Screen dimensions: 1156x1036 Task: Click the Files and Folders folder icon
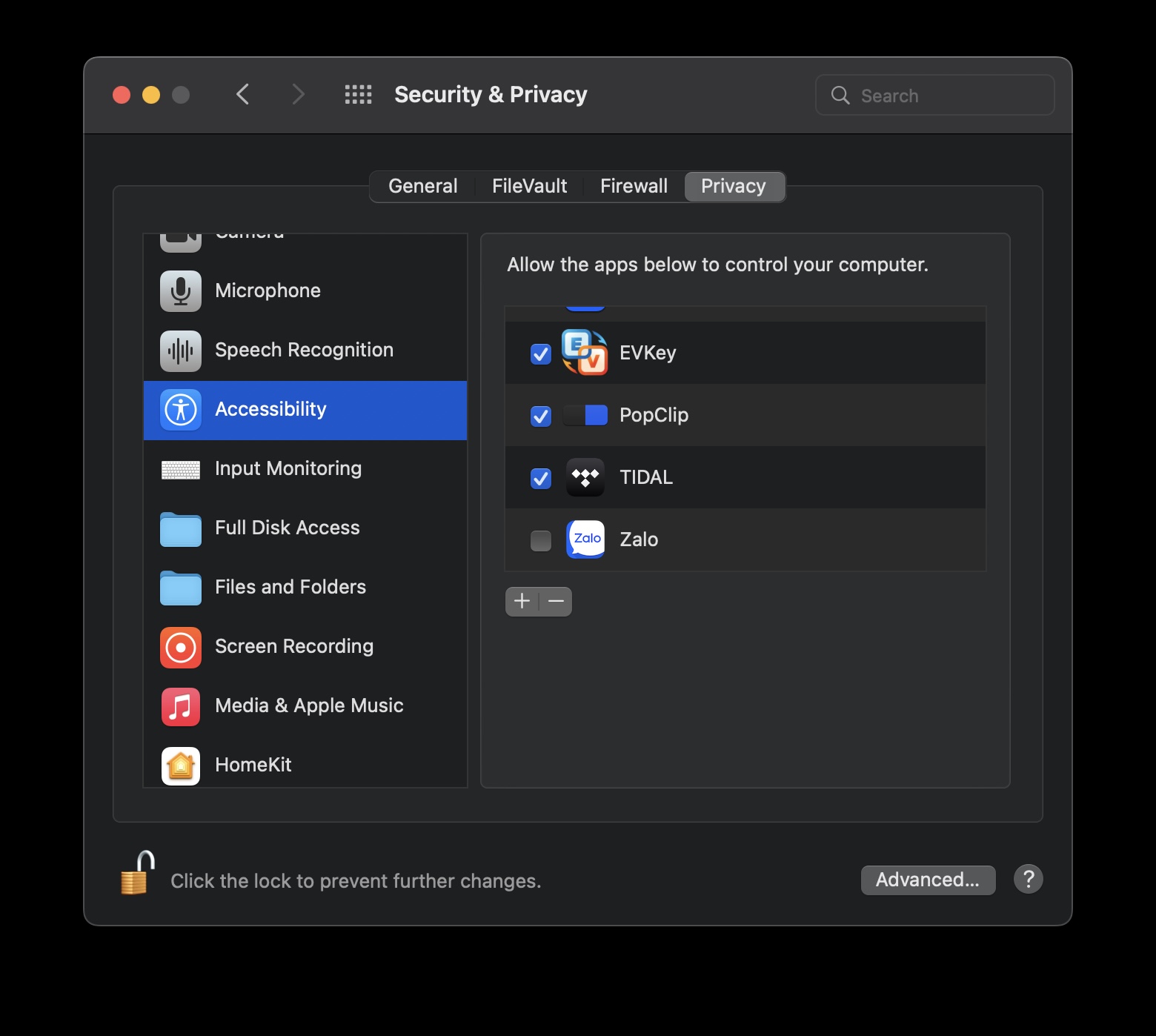(181, 588)
